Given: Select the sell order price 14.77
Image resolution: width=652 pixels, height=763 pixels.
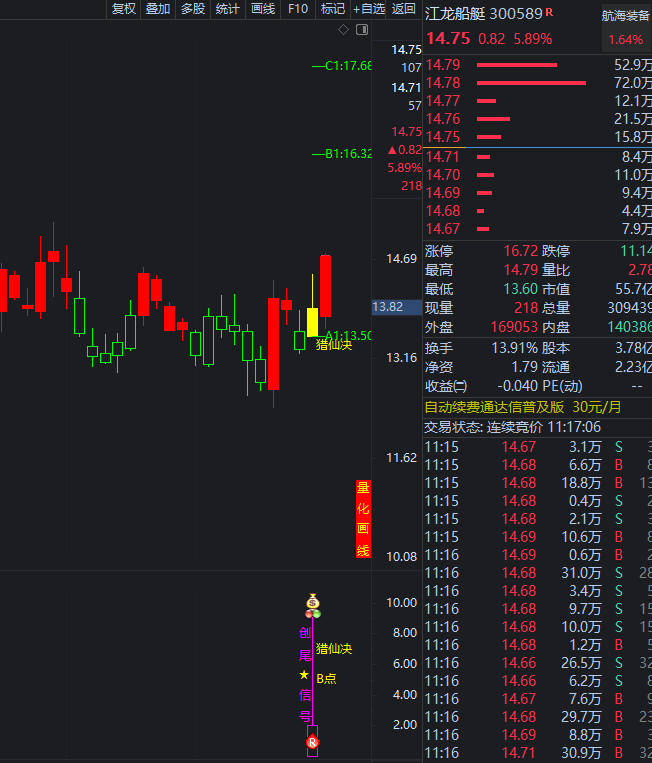Looking at the screenshot, I should (443, 101).
